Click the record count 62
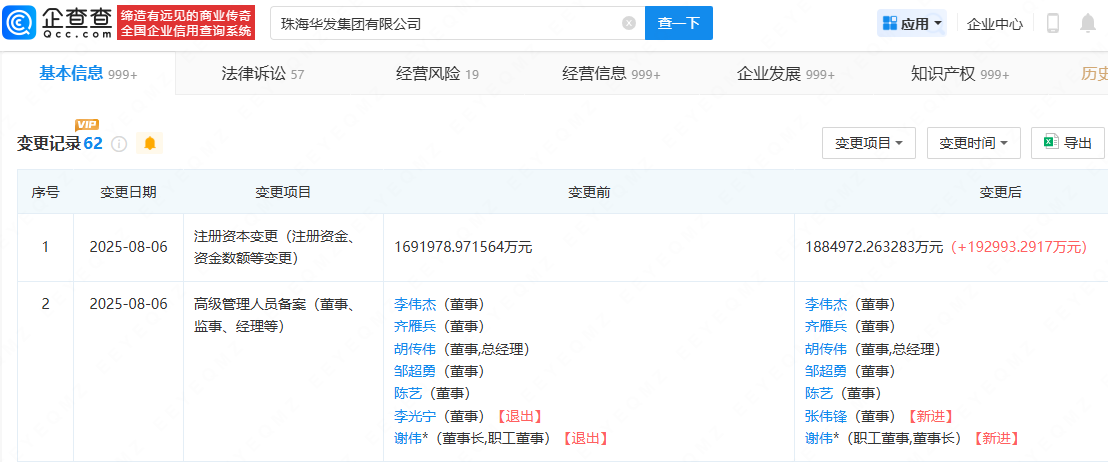The image size is (1108, 462). pos(93,143)
